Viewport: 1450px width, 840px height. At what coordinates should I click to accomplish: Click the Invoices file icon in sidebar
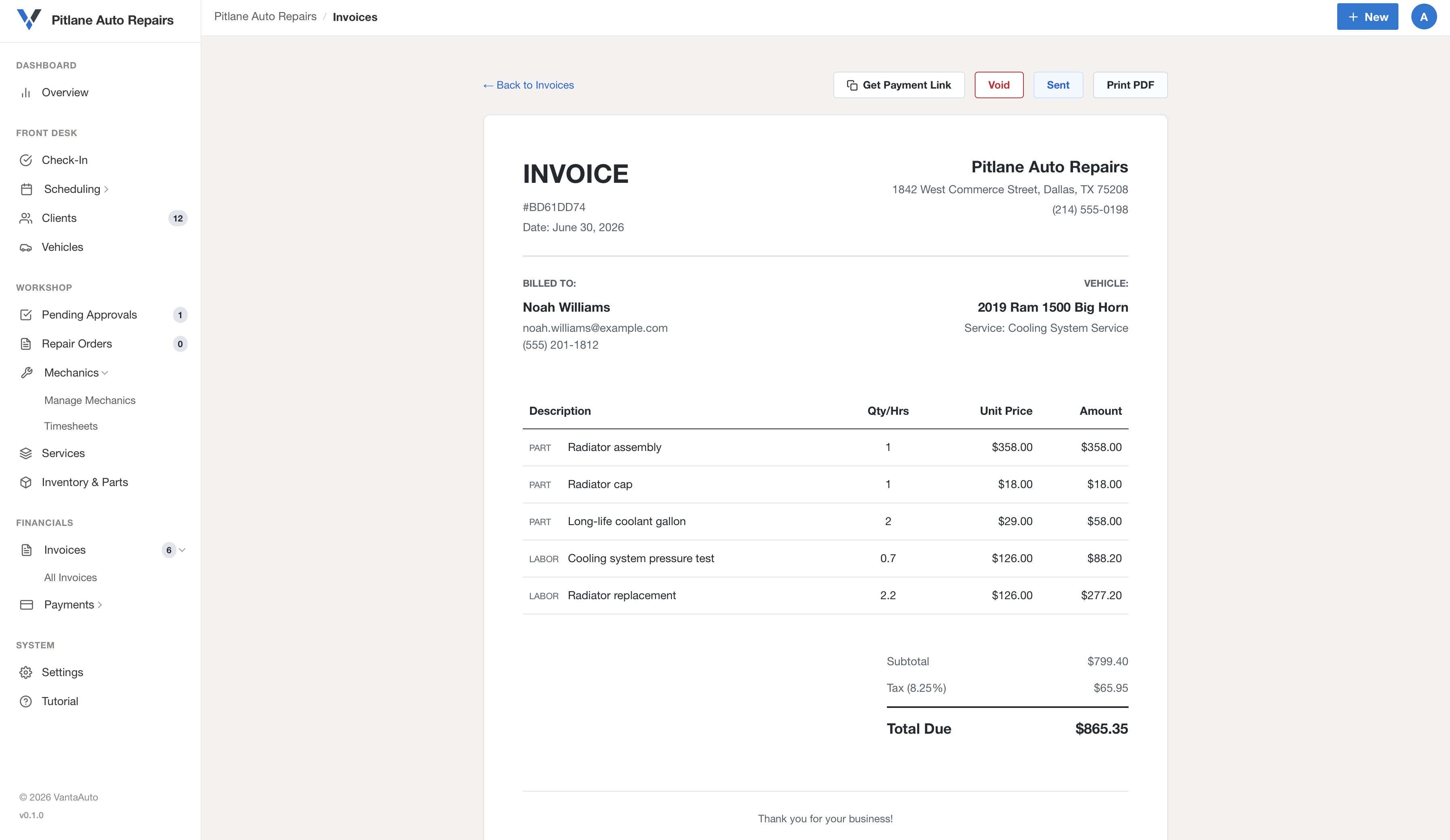click(x=27, y=550)
